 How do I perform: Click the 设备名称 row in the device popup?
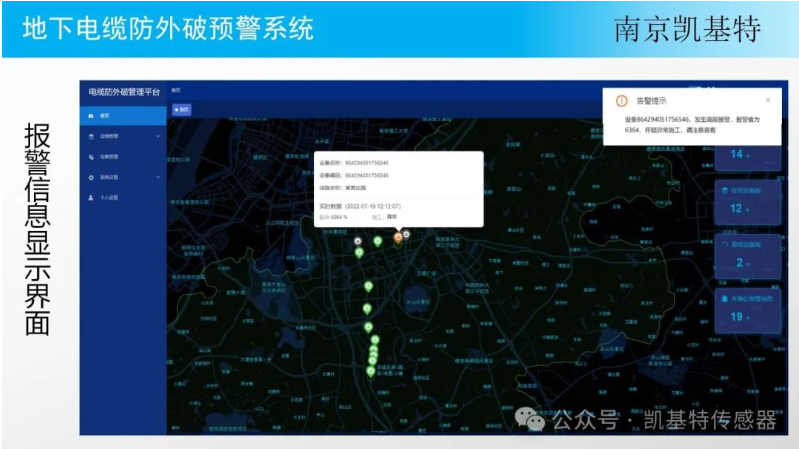click(354, 163)
